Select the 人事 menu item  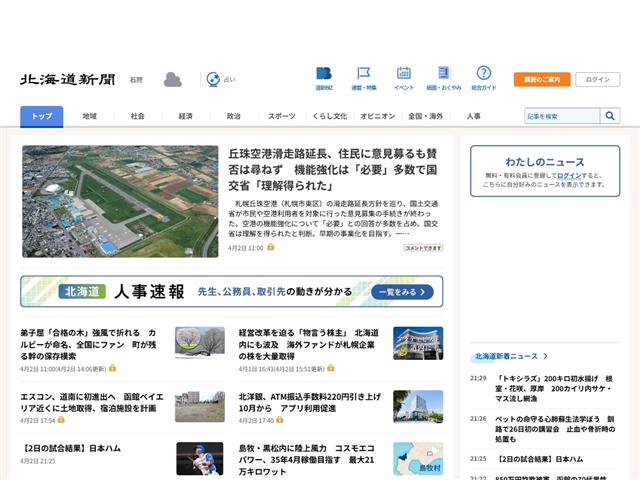(x=473, y=116)
